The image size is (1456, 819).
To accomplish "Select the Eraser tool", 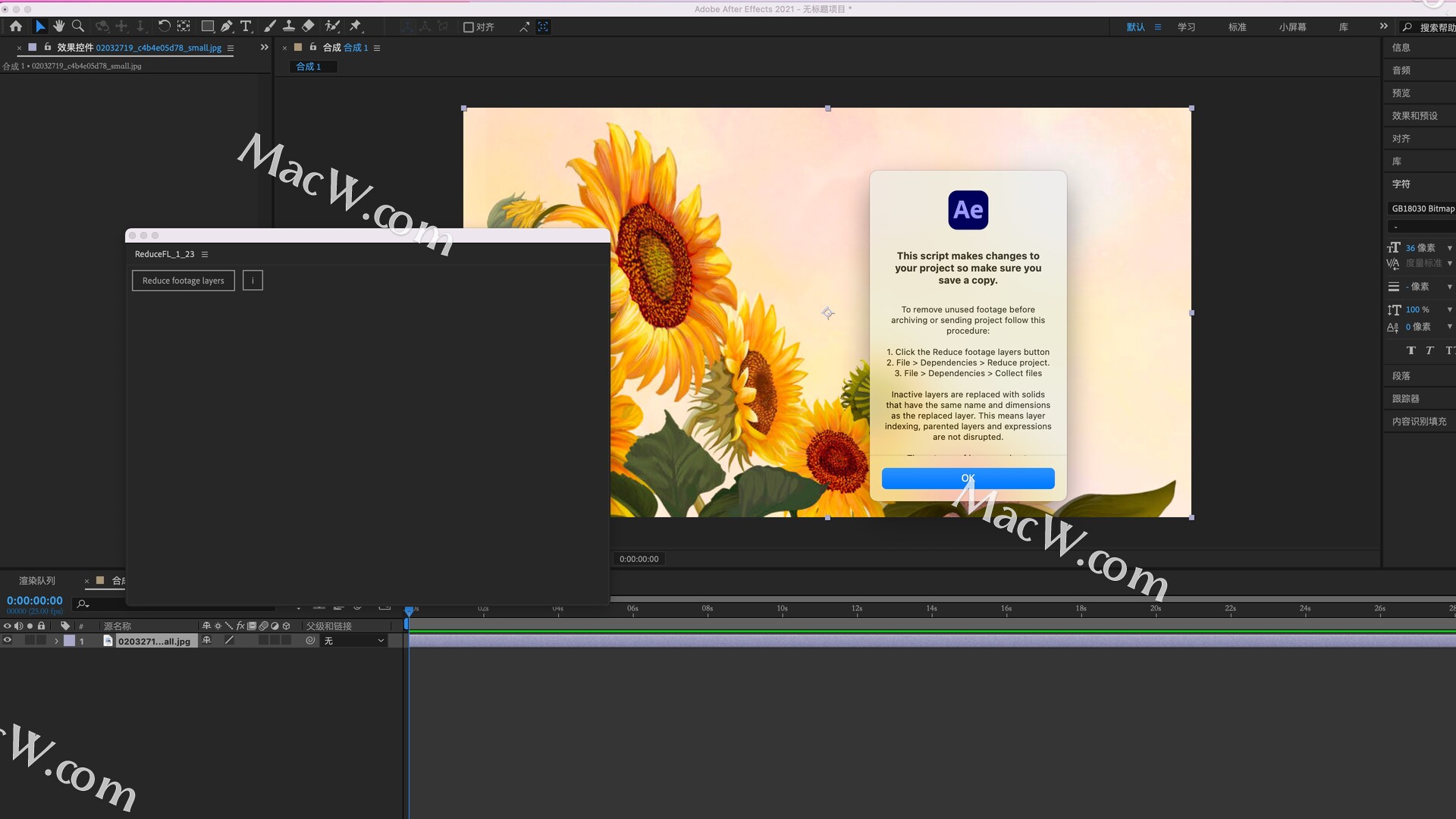I will 308,27.
